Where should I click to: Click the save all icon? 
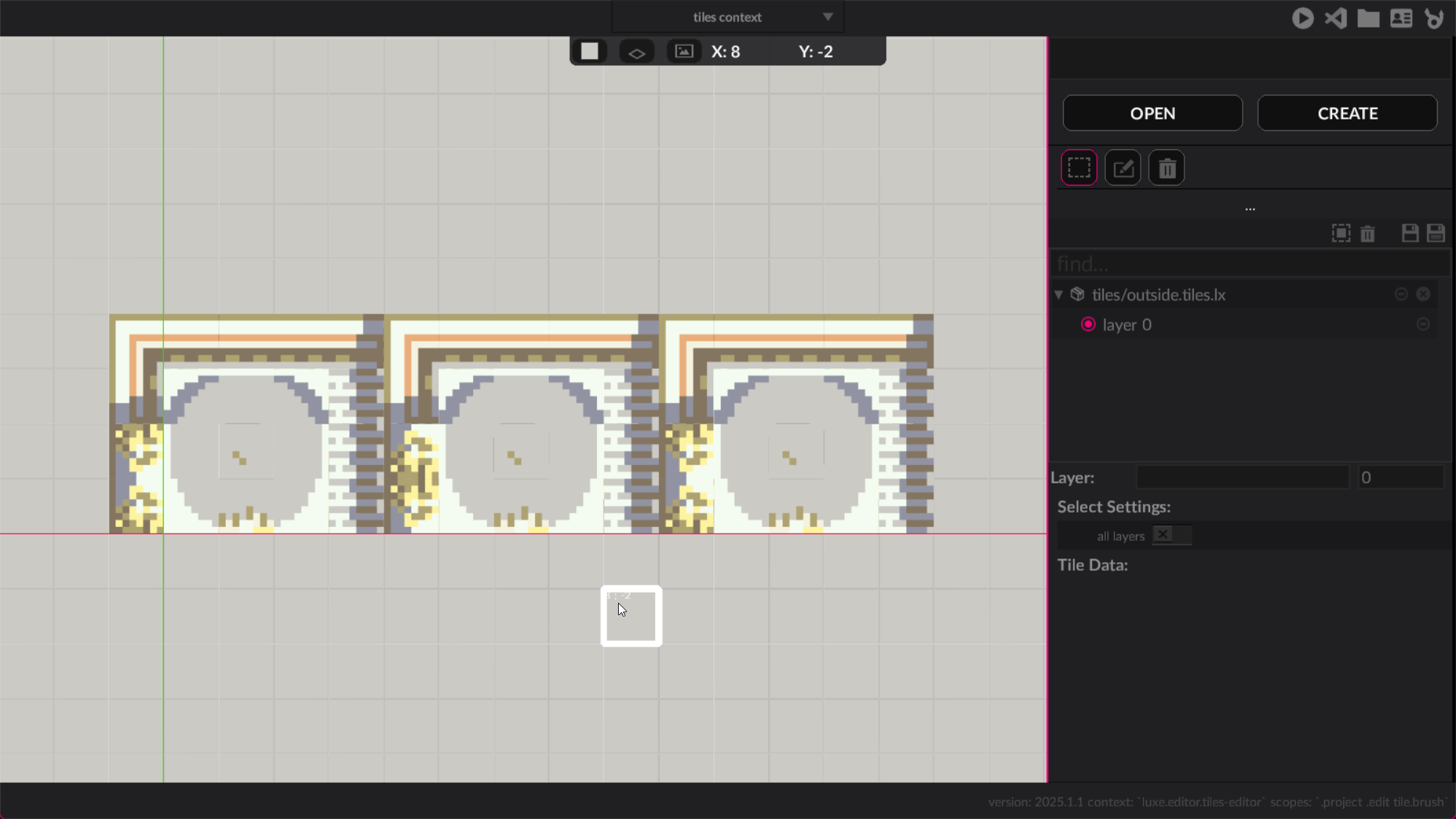click(1436, 233)
